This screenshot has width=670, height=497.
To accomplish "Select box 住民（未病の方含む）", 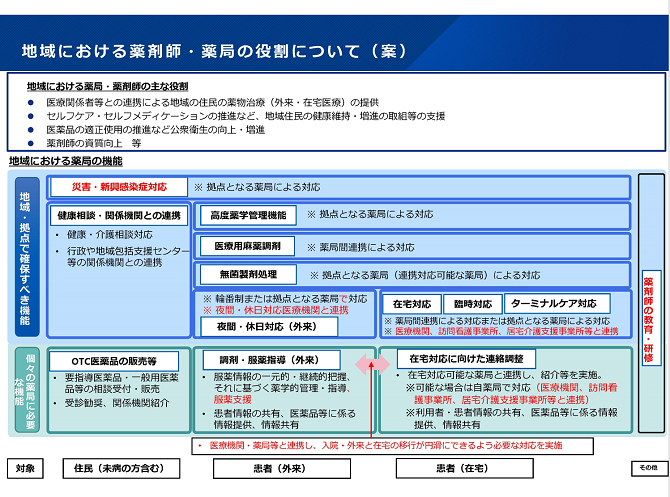I will tap(121, 468).
